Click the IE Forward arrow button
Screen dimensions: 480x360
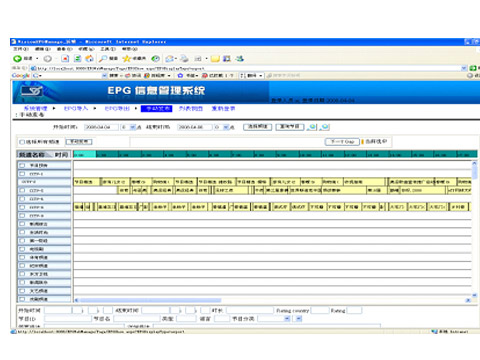[48, 59]
